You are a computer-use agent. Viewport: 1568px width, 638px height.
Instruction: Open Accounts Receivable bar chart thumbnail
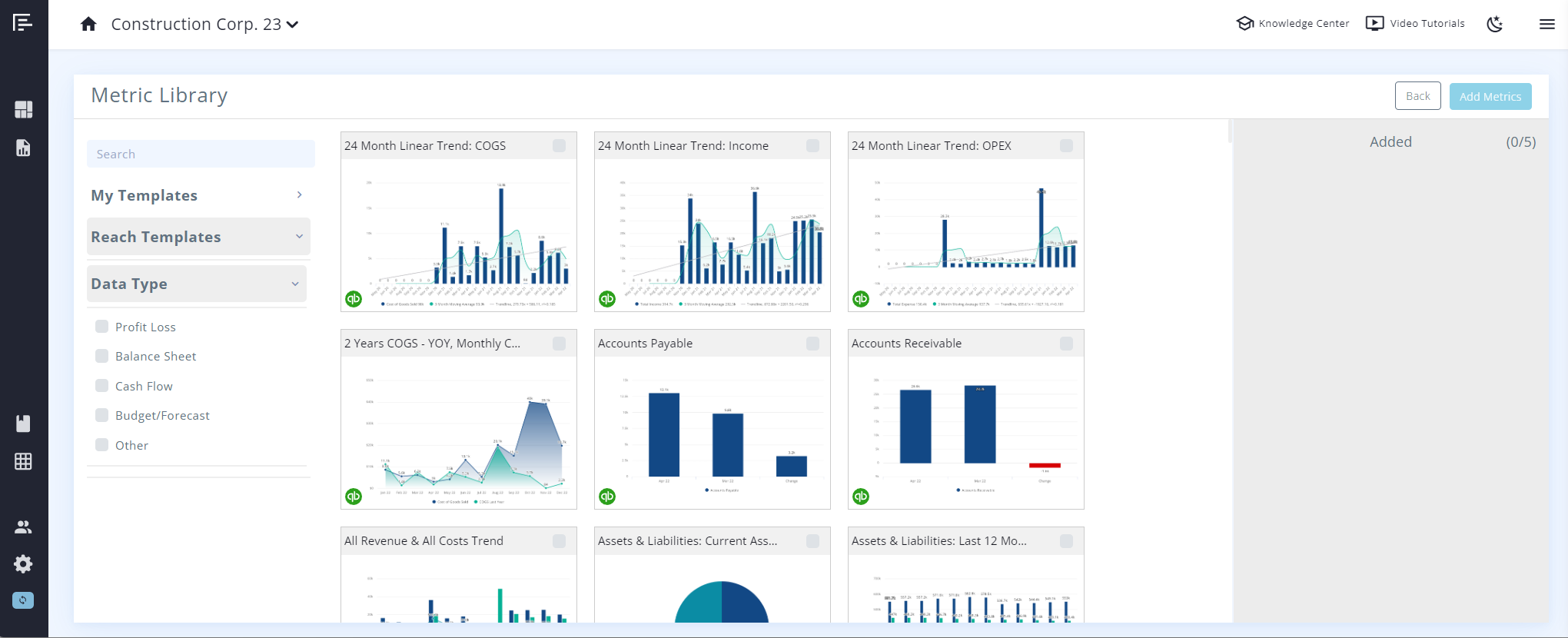point(966,432)
